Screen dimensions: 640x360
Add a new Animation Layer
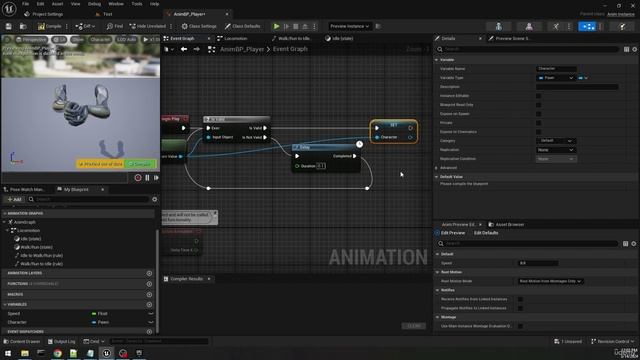[149, 273]
